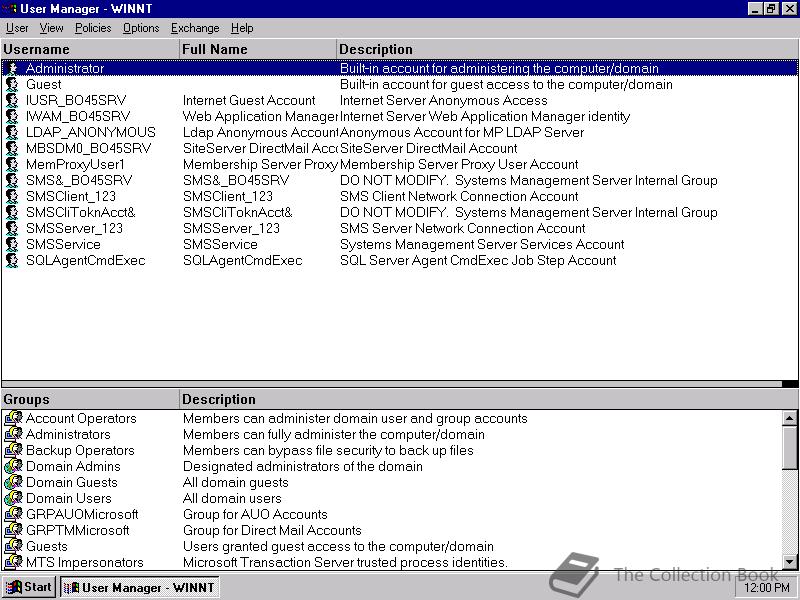Select 'Internet Guest Account' full name text
Image resolution: width=800 pixels, height=600 pixels.
pyautogui.click(x=249, y=101)
